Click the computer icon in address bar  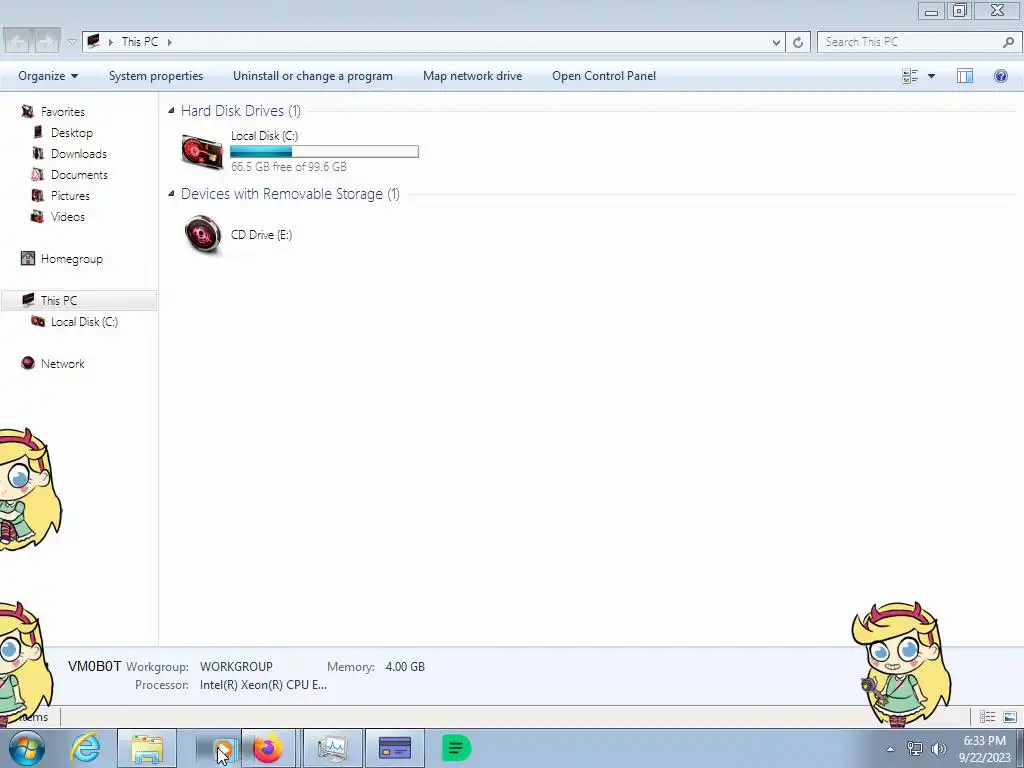[94, 42]
